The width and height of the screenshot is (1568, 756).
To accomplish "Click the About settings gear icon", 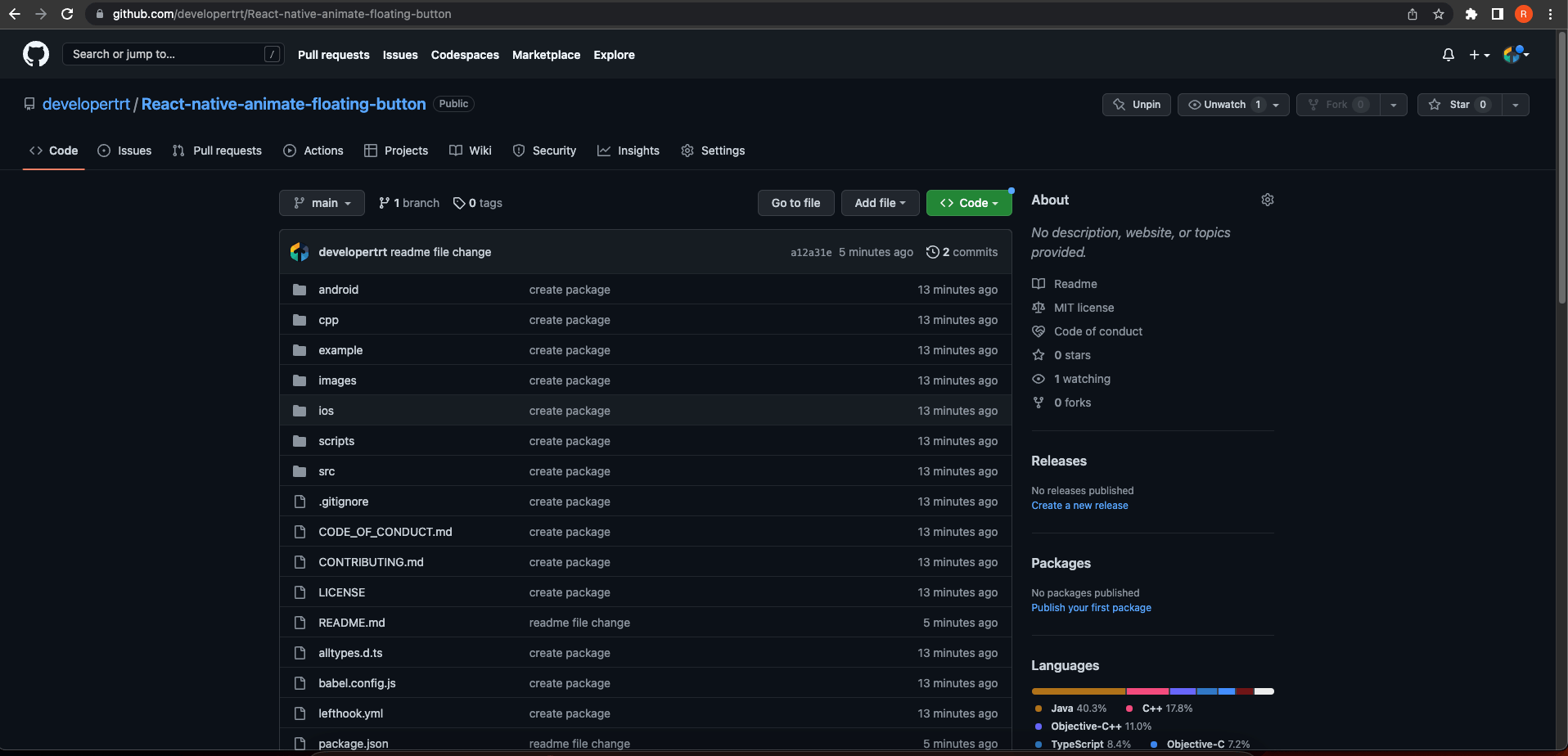I will (1267, 200).
